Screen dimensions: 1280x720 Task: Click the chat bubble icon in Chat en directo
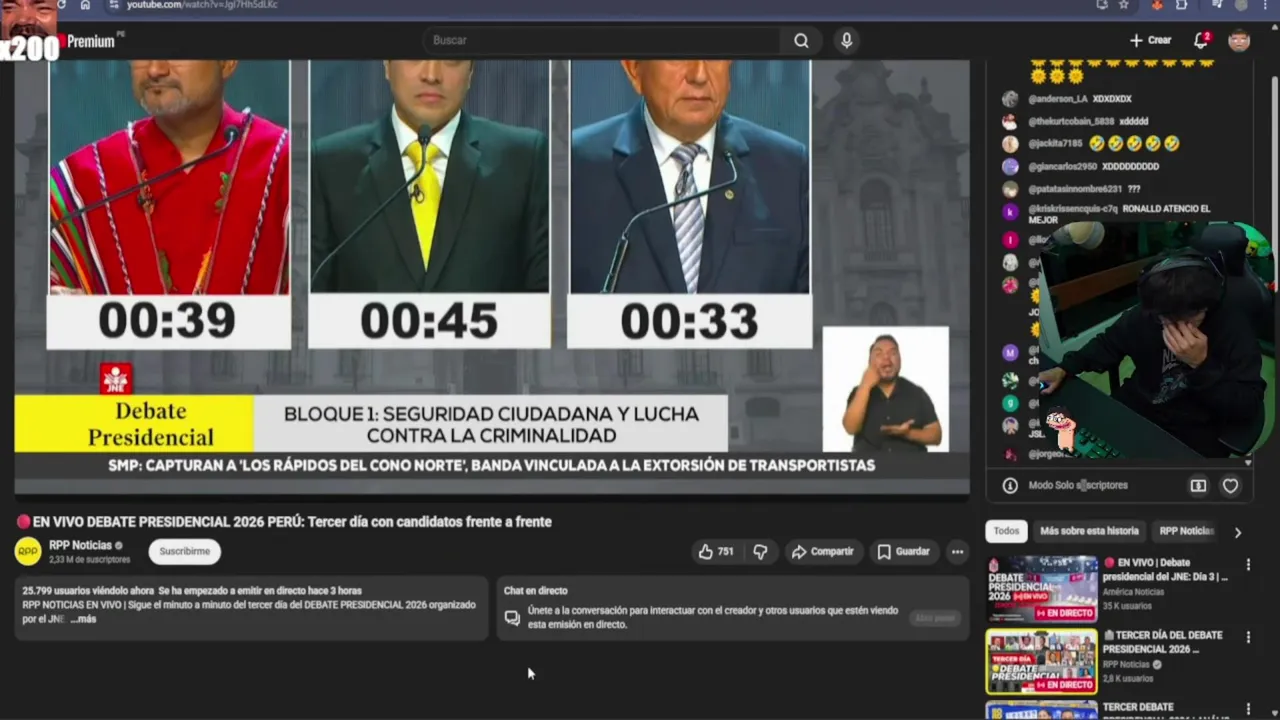[512, 618]
